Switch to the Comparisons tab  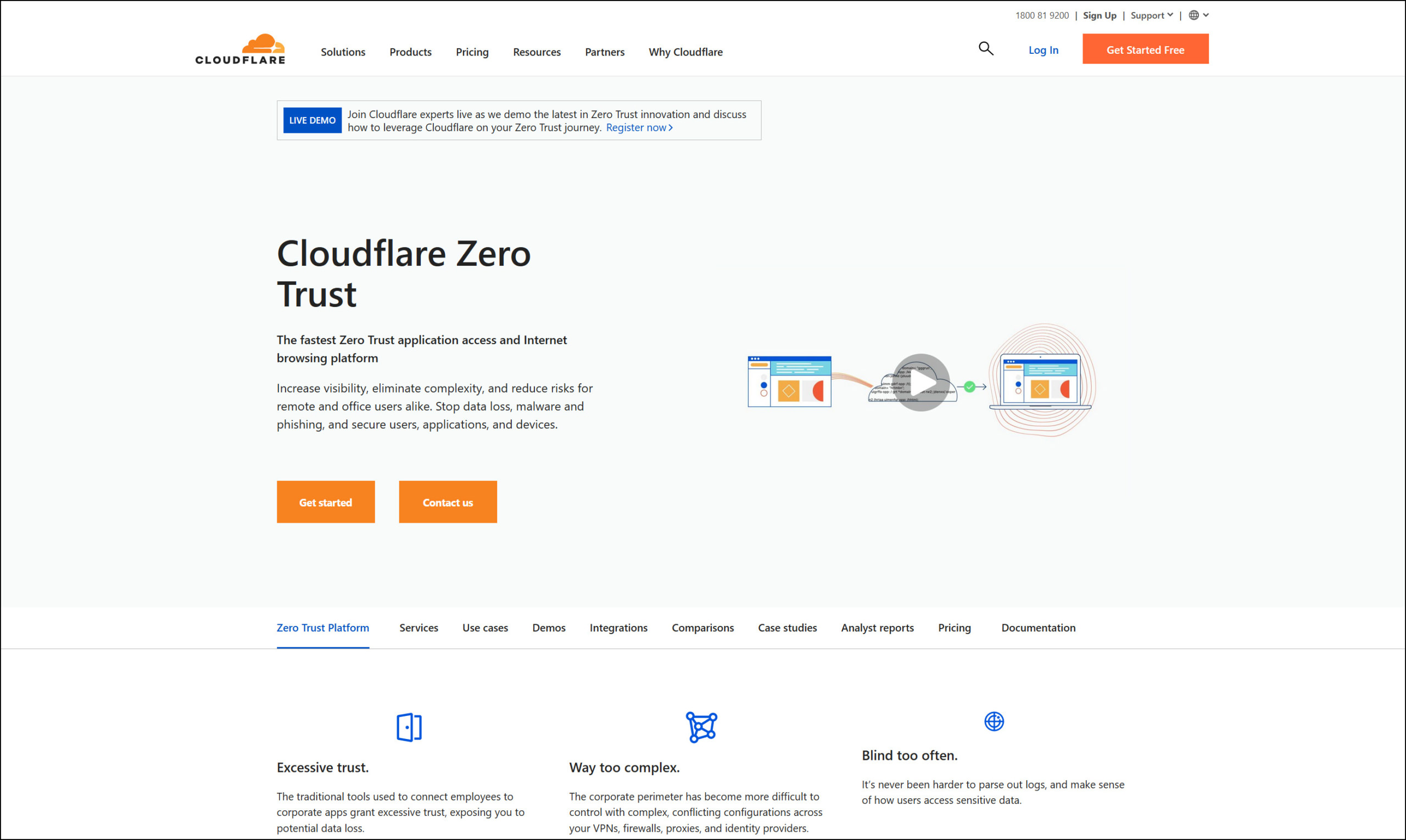coord(702,628)
